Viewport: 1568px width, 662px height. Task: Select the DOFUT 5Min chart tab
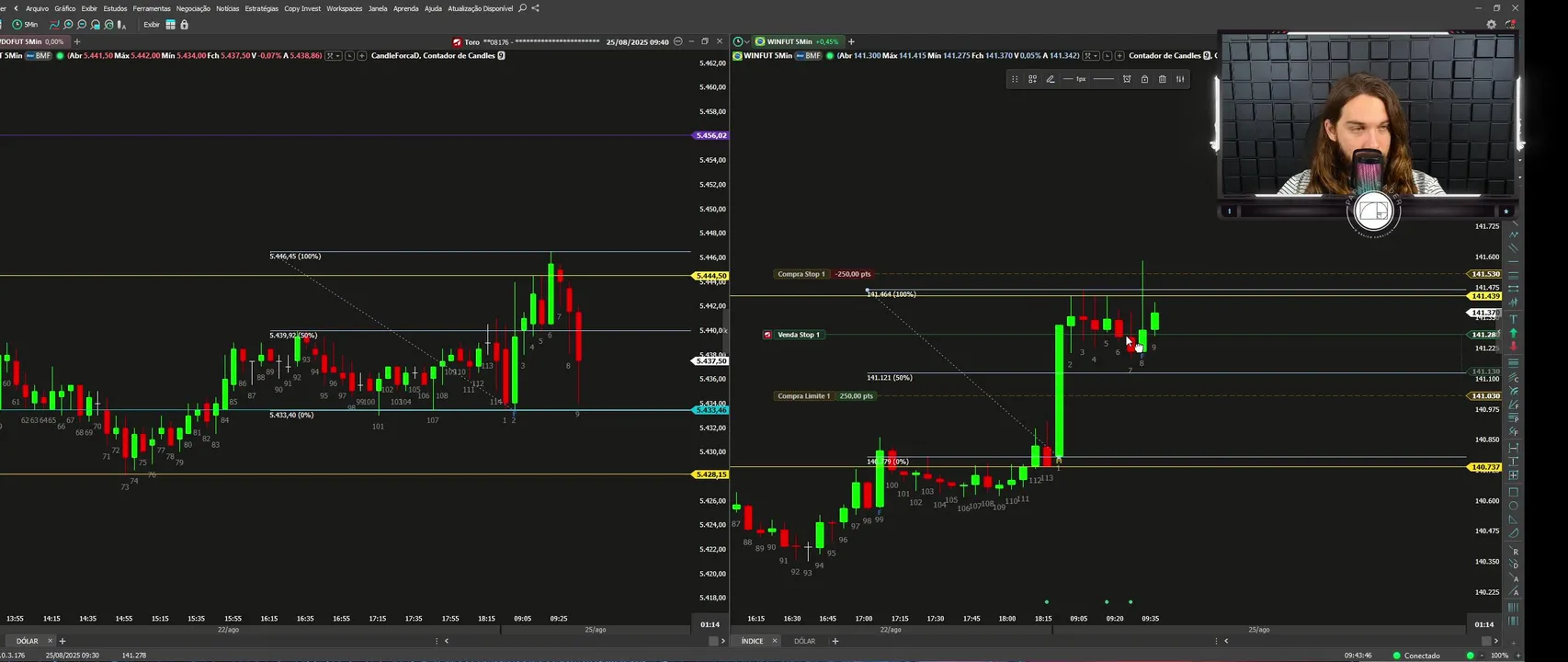[x=33, y=41]
